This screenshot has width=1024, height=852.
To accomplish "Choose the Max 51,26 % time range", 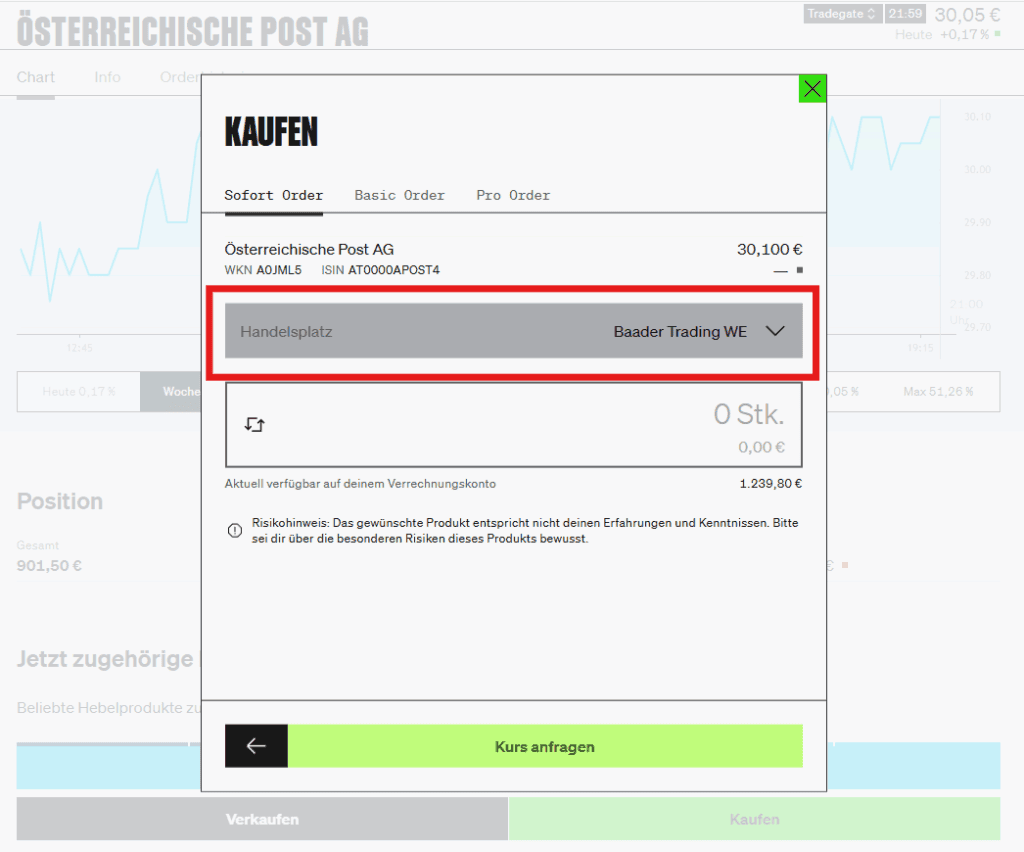I will 937,392.
